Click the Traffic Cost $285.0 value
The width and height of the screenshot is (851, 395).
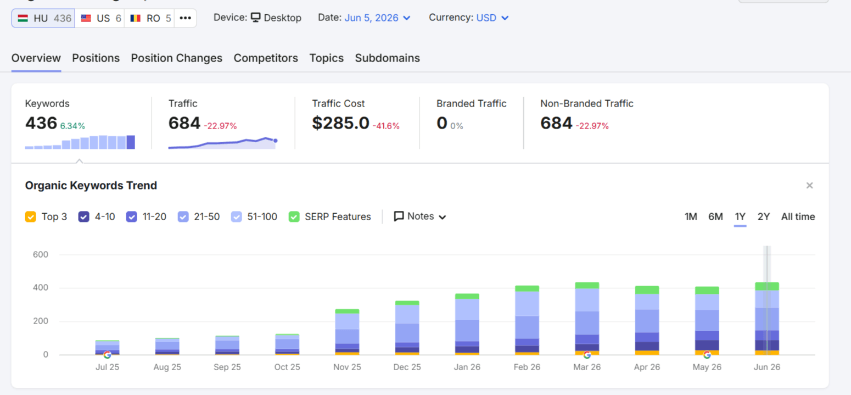340,123
